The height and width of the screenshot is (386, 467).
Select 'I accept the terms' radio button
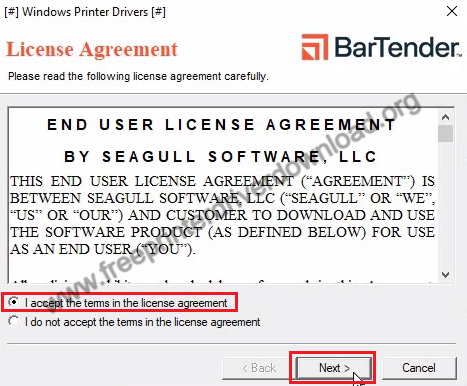pos(14,302)
